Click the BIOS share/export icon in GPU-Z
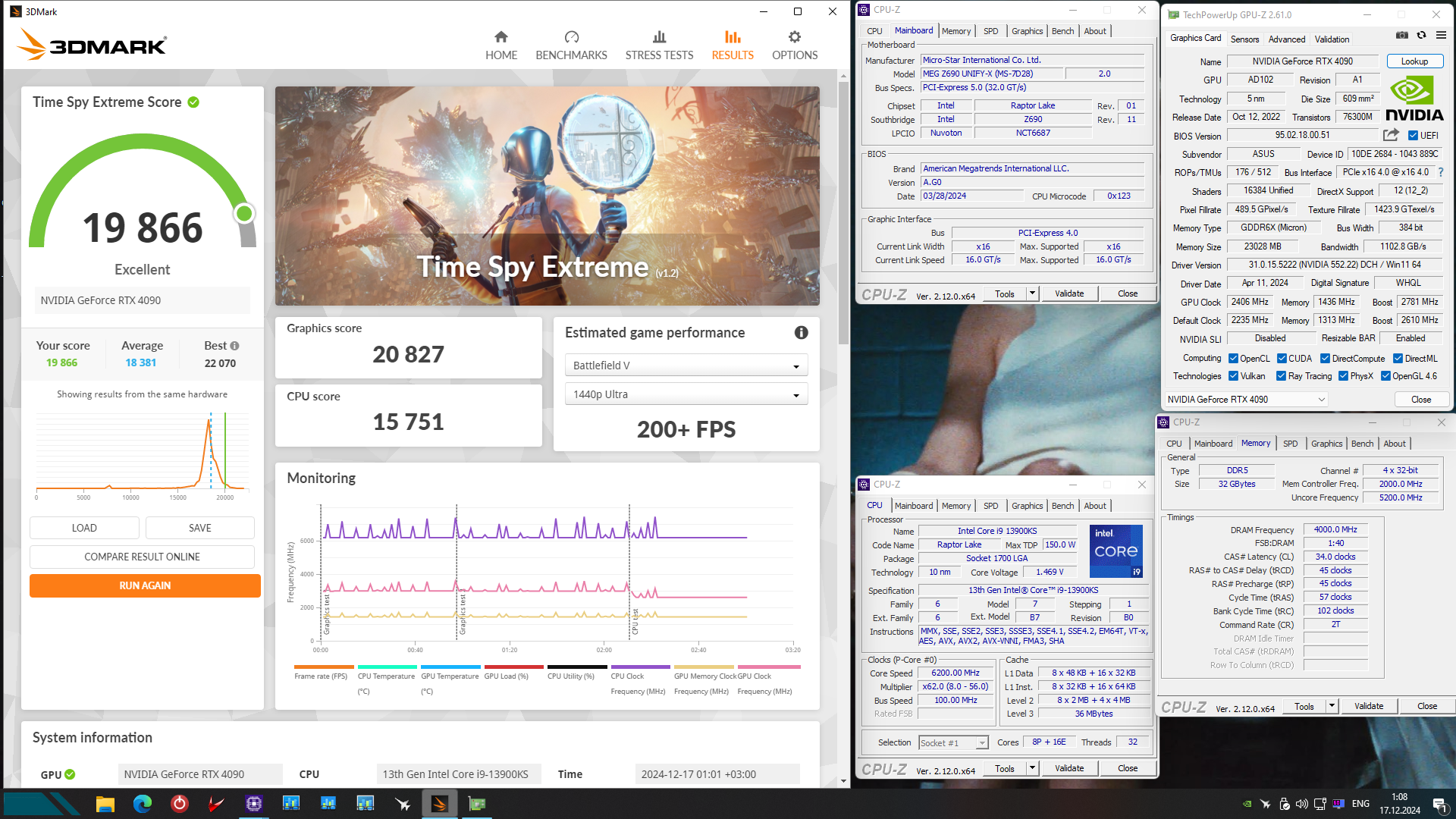 pyautogui.click(x=1391, y=135)
